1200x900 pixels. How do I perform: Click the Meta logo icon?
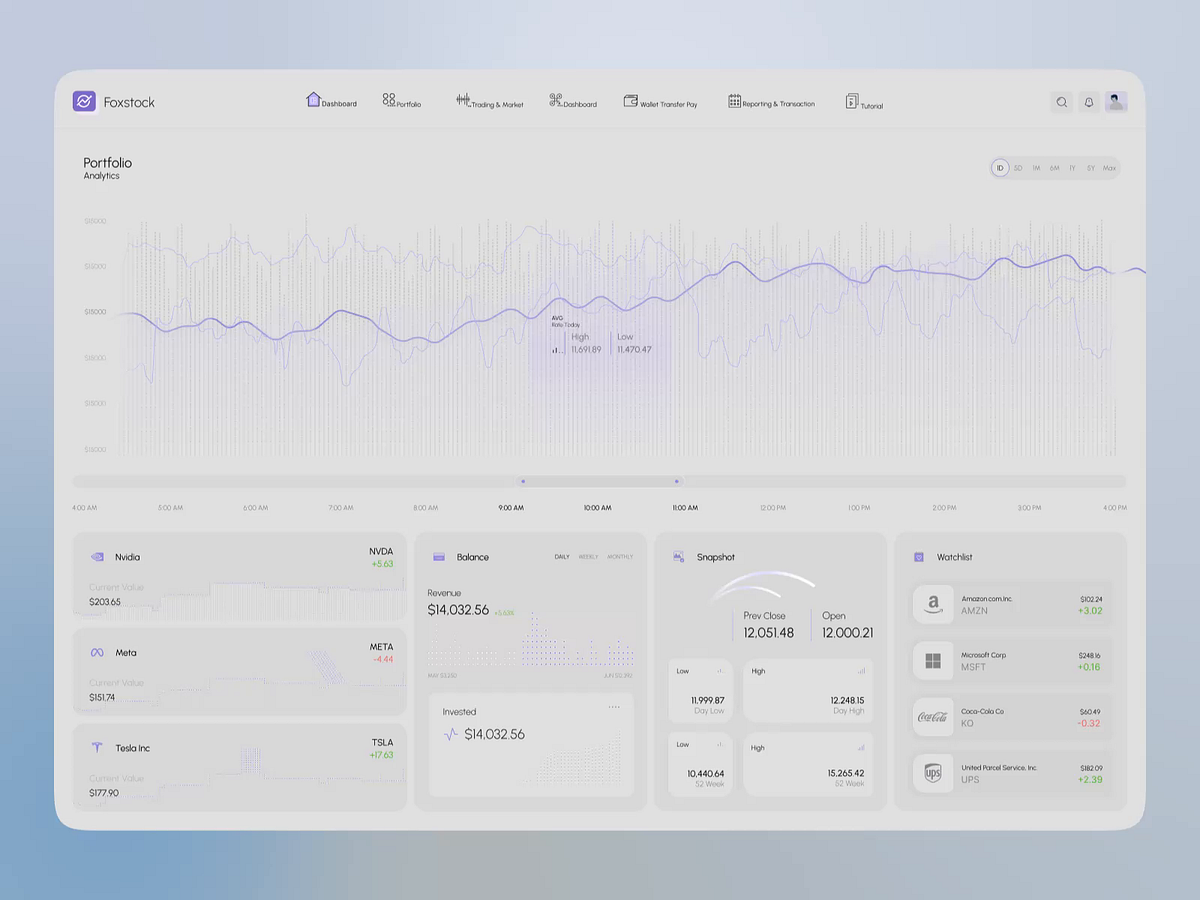pos(97,653)
